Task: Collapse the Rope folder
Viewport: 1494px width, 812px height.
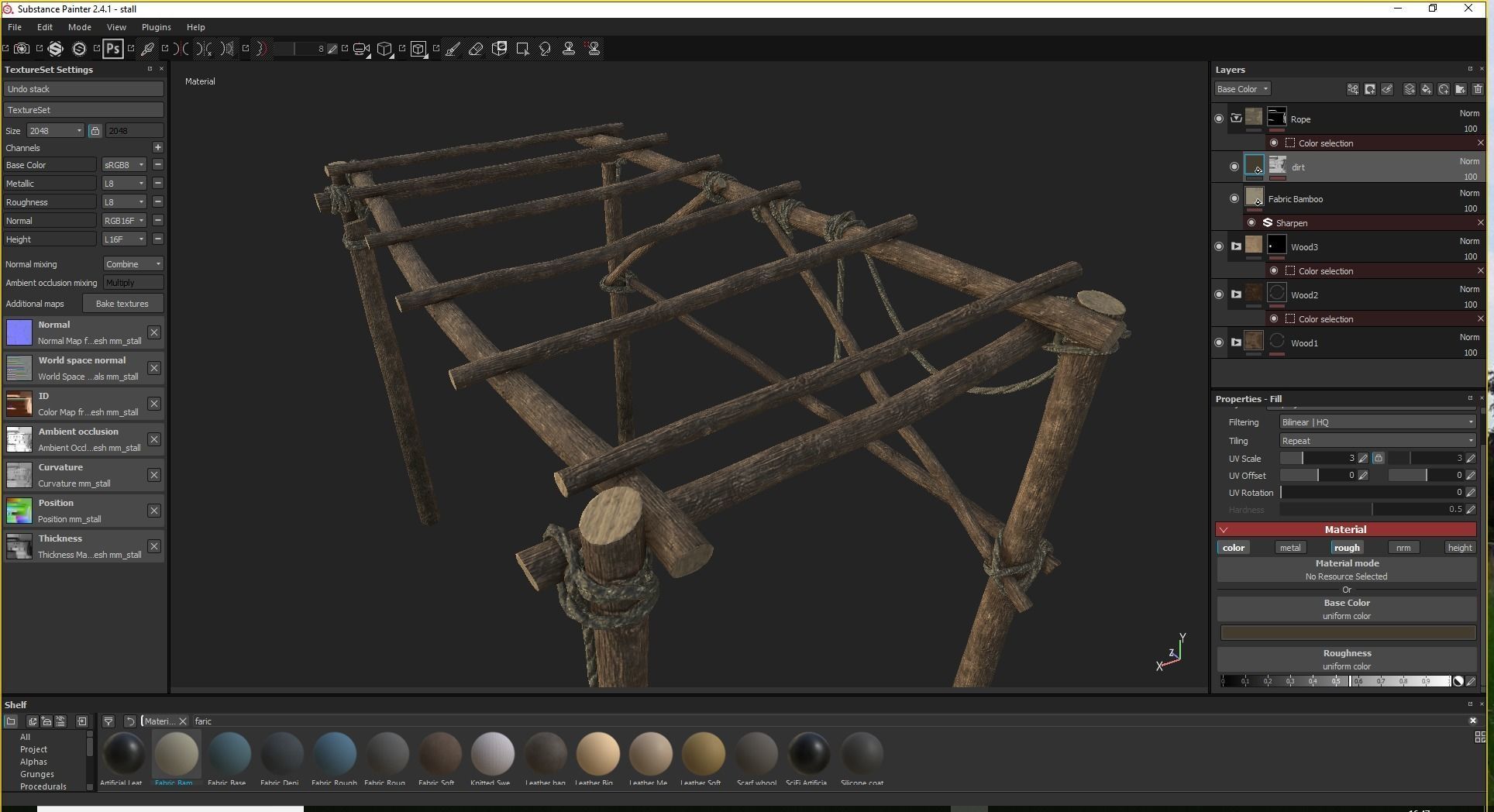Action: pyautogui.click(x=1236, y=119)
